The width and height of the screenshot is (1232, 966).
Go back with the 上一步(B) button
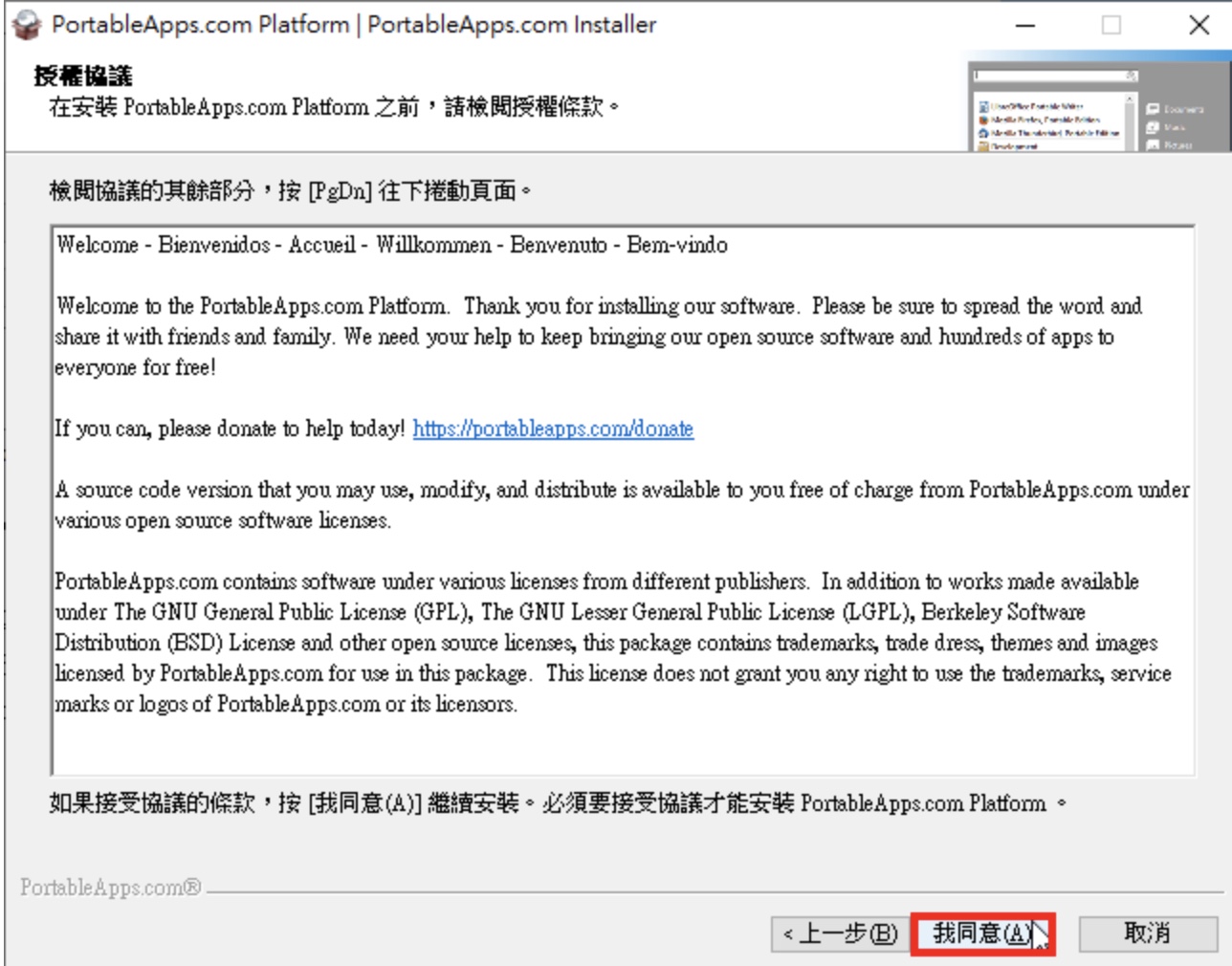[x=840, y=933]
